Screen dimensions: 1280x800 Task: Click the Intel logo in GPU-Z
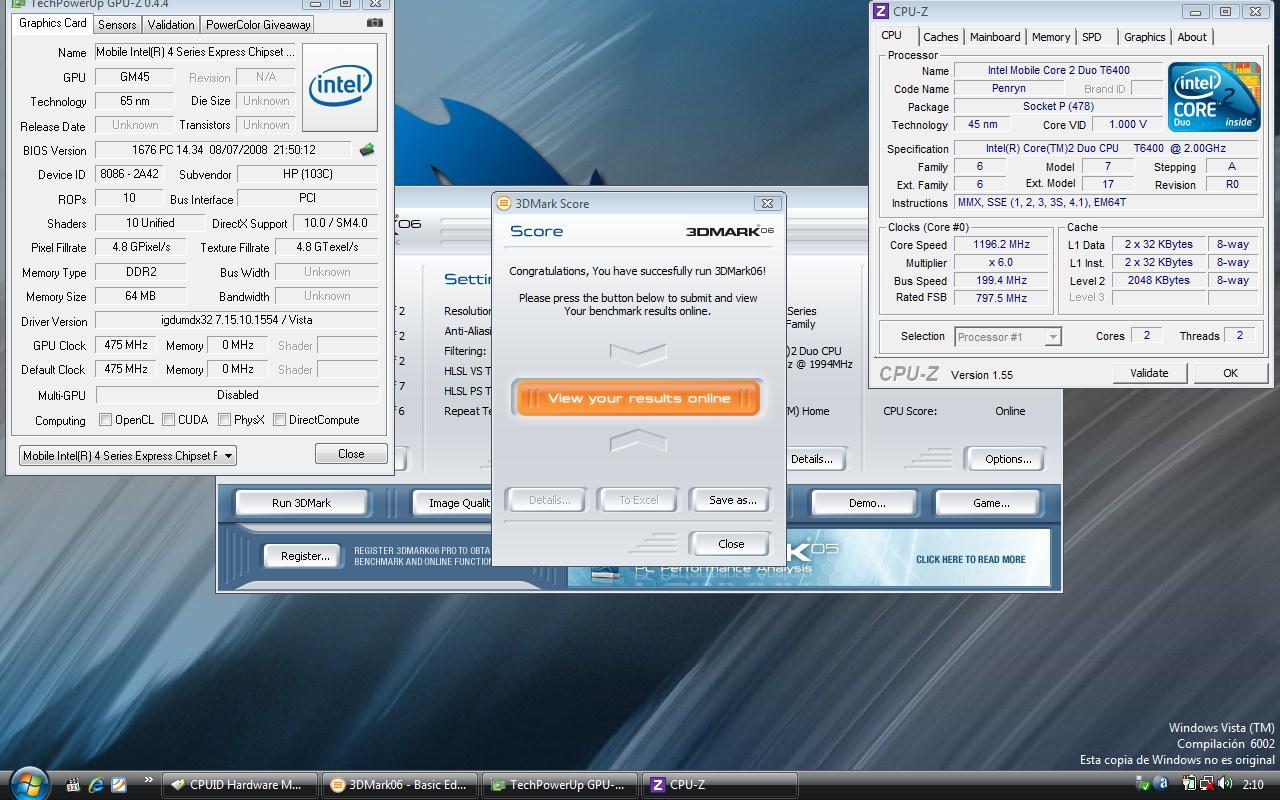pyautogui.click(x=340, y=87)
